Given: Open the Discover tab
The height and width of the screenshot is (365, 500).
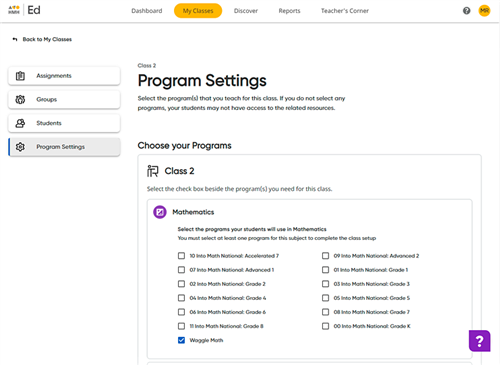Looking at the screenshot, I should pyautogui.click(x=246, y=11).
